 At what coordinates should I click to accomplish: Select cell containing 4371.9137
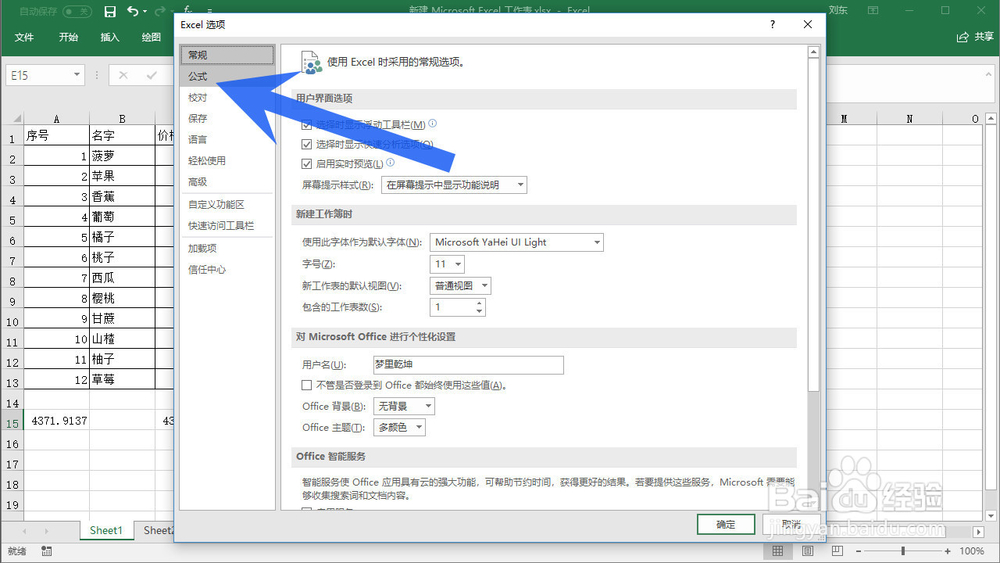(56, 421)
